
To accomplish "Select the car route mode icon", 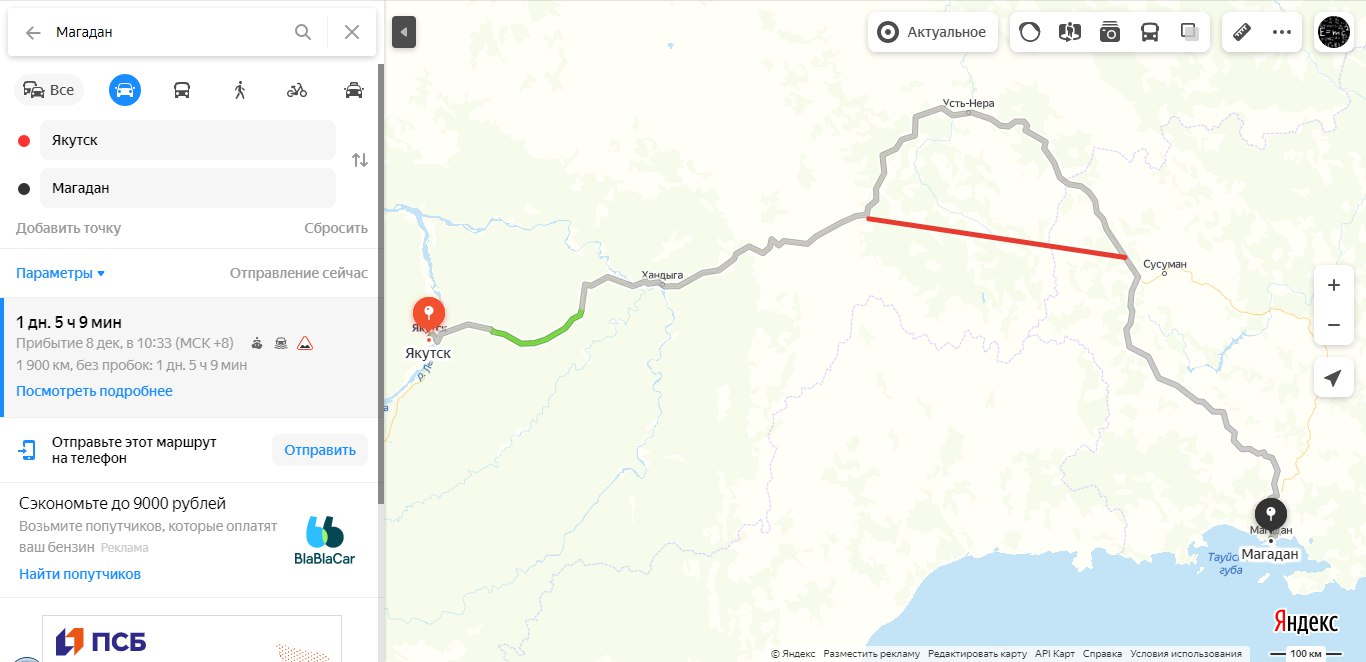I will click(x=125, y=90).
